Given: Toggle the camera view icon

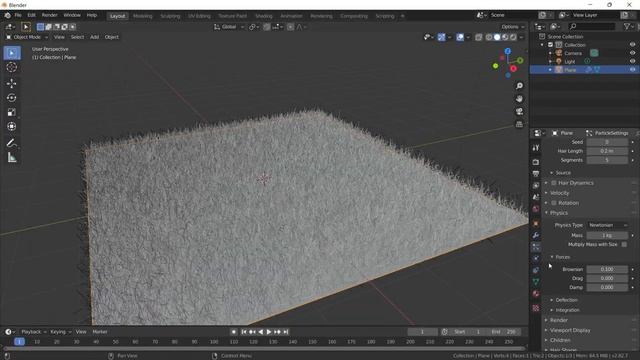Looking at the screenshot, I should 519,111.
